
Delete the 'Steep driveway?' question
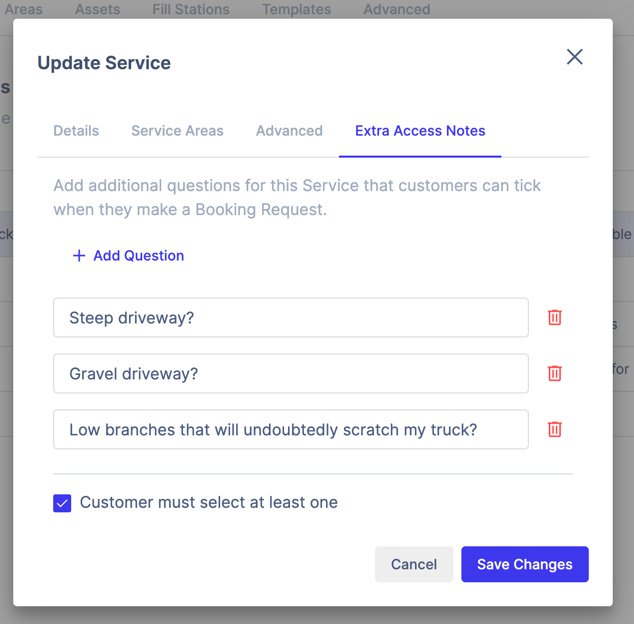(x=554, y=317)
